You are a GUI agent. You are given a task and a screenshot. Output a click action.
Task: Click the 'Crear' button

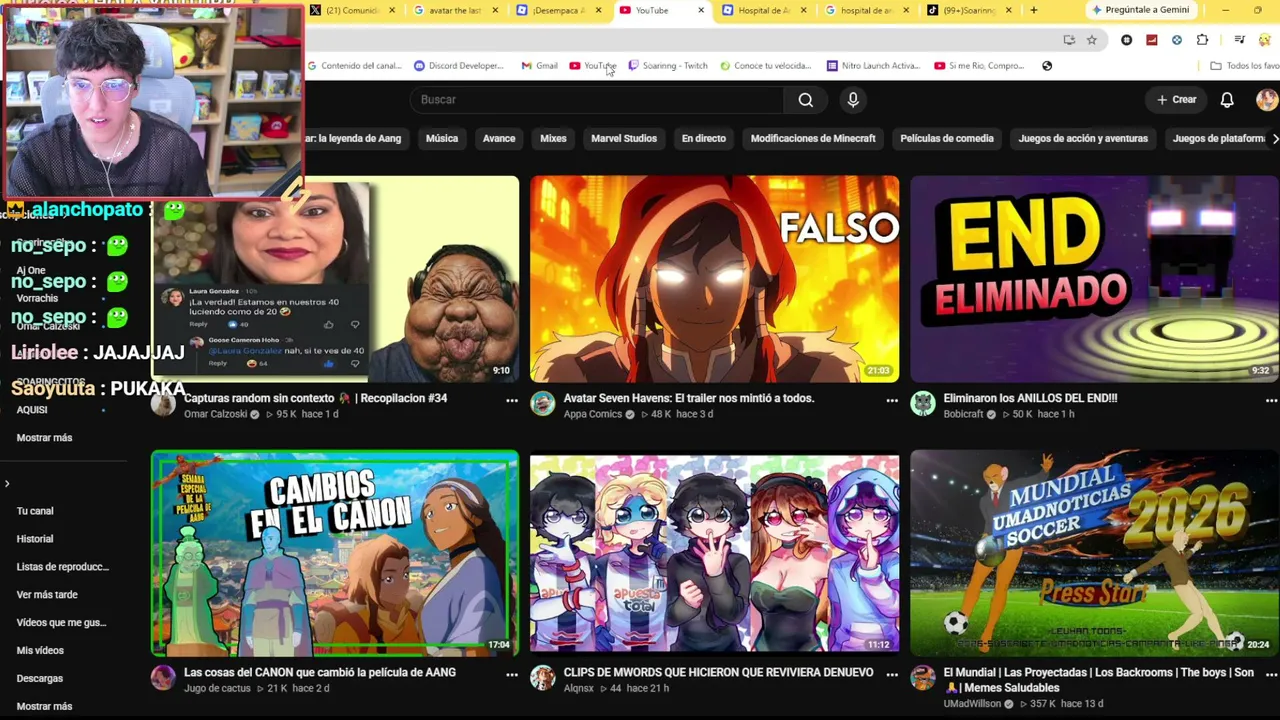tap(1177, 100)
